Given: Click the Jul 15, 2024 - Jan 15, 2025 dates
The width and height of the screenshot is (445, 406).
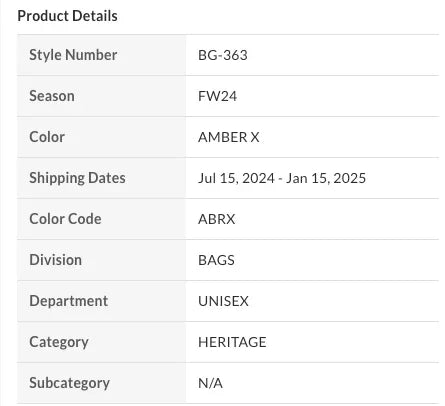Looking at the screenshot, I should 282,178.
